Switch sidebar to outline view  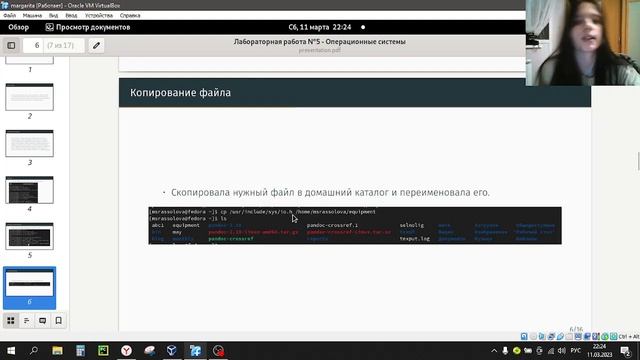pyautogui.click(x=27, y=320)
